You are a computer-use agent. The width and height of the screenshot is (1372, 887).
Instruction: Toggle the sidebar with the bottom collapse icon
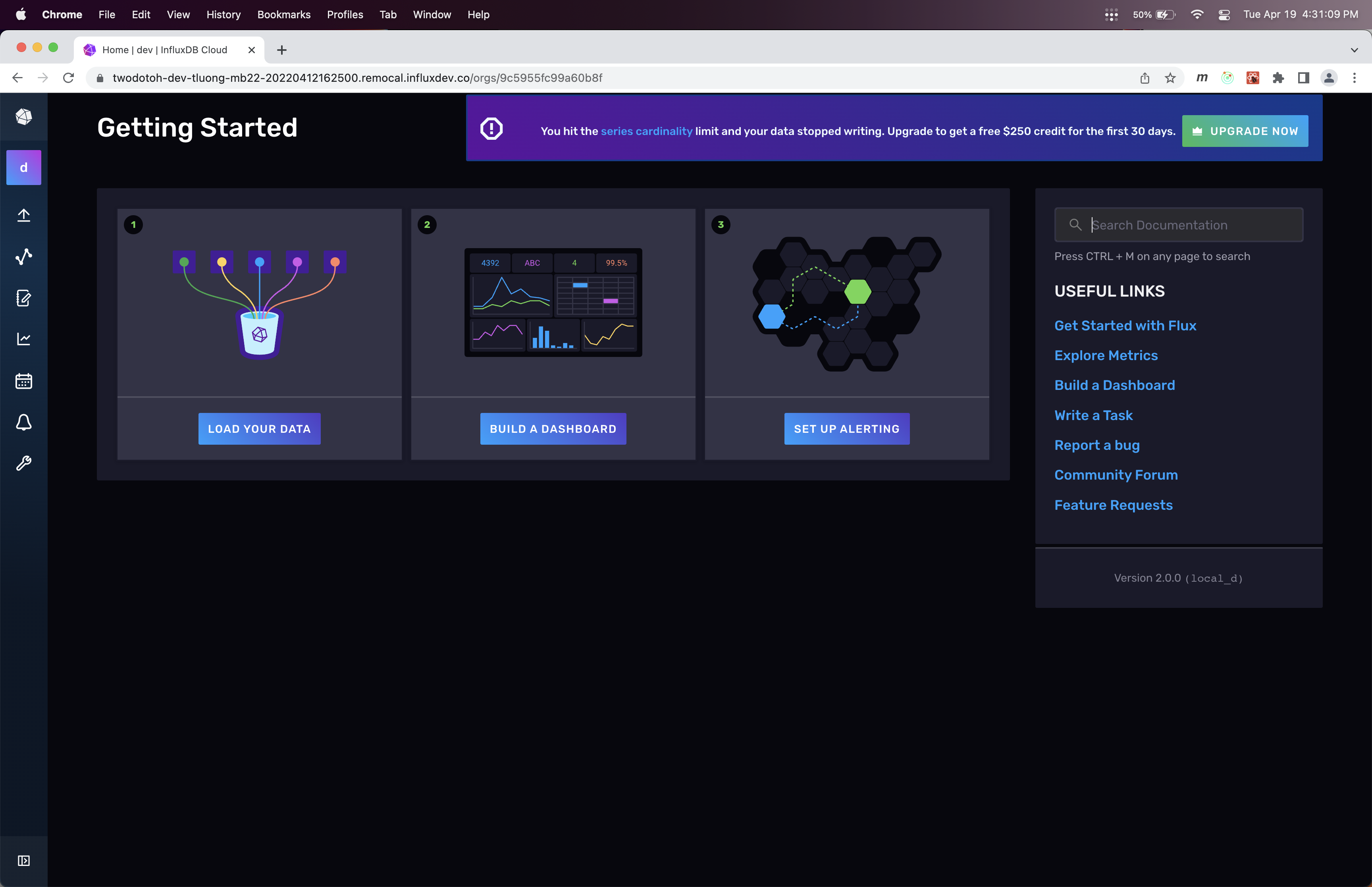pyautogui.click(x=23, y=860)
